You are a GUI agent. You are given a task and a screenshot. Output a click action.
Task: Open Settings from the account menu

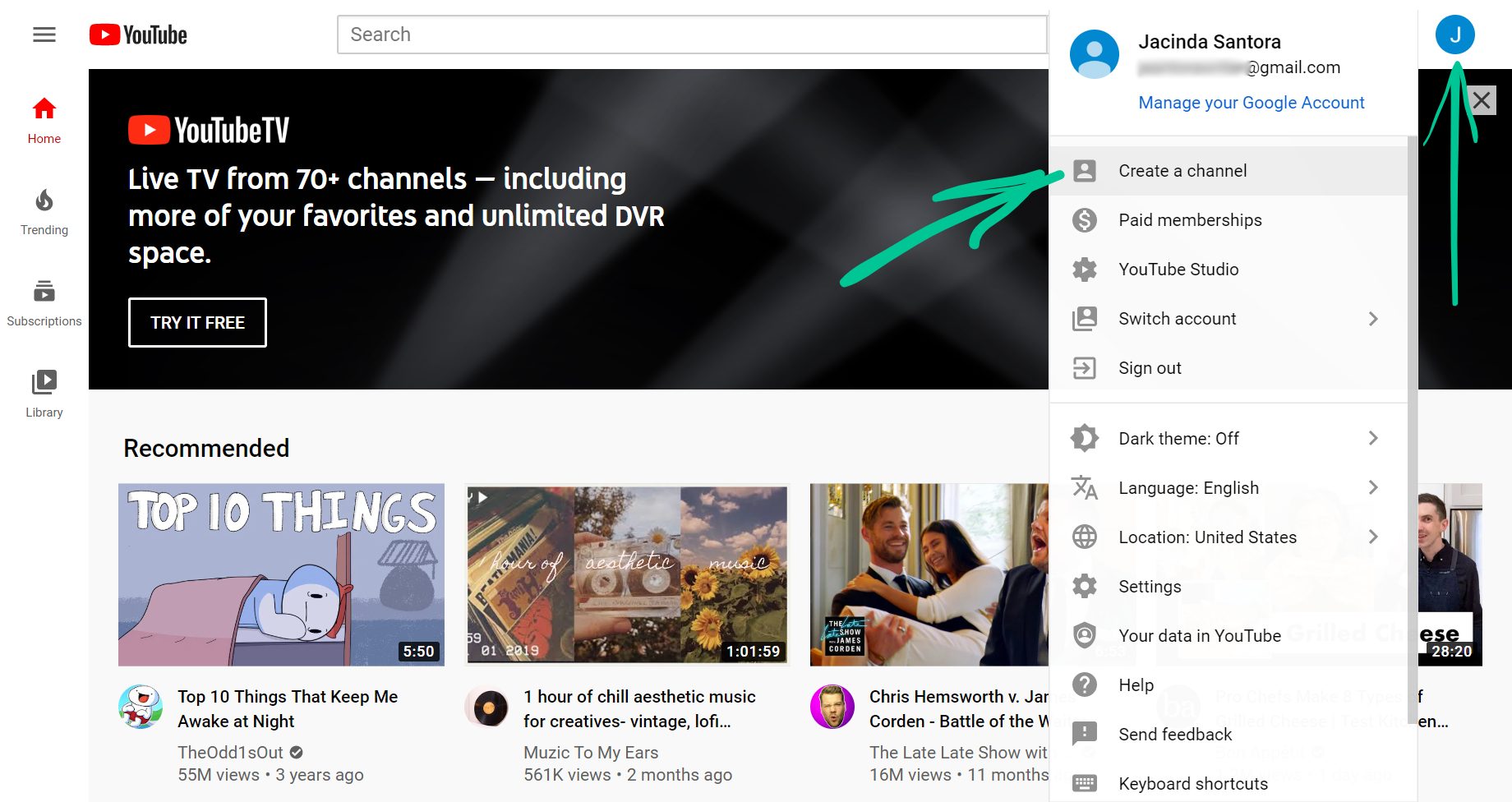1229,587
